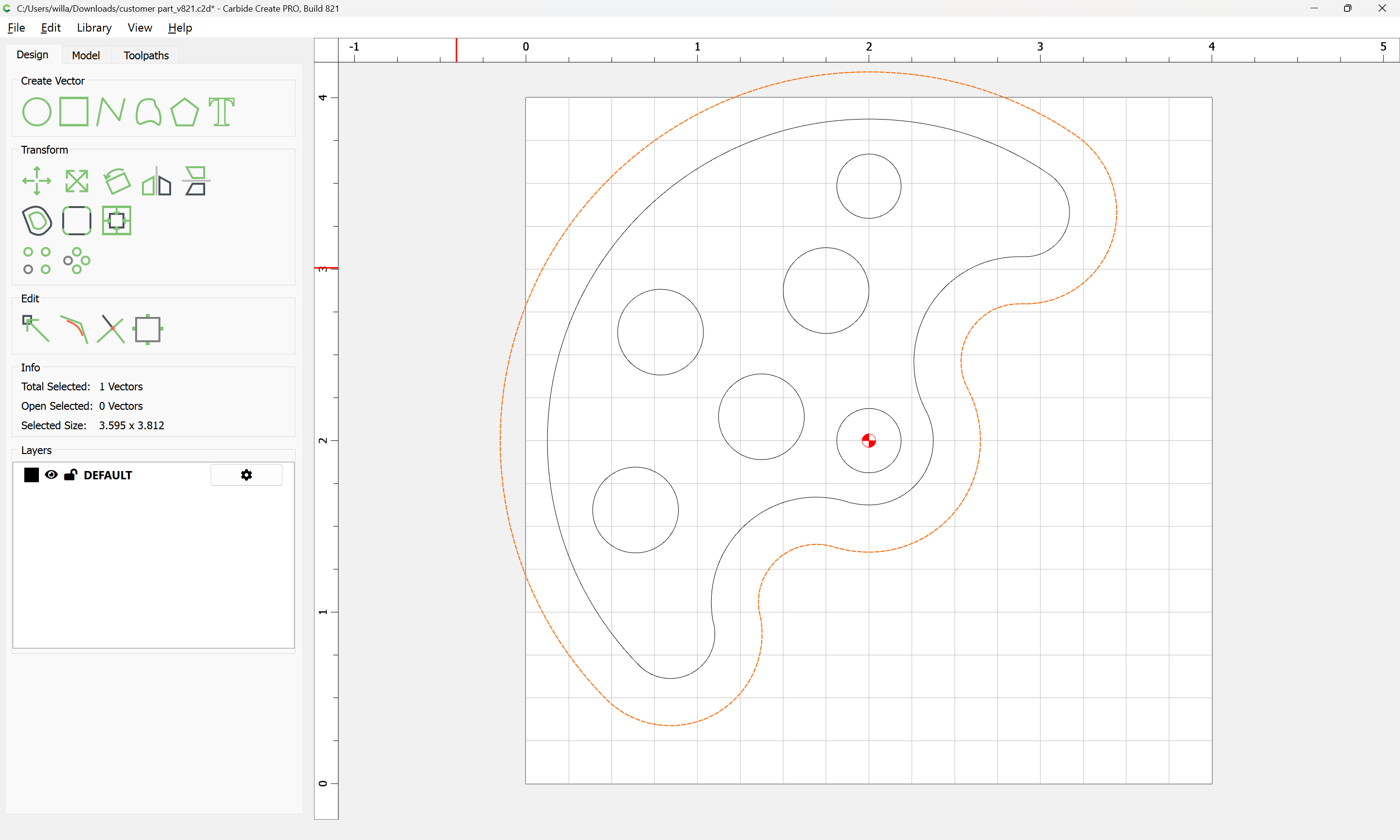Open the Circular Array tool
Screen dimensions: 1400x840
click(77, 261)
